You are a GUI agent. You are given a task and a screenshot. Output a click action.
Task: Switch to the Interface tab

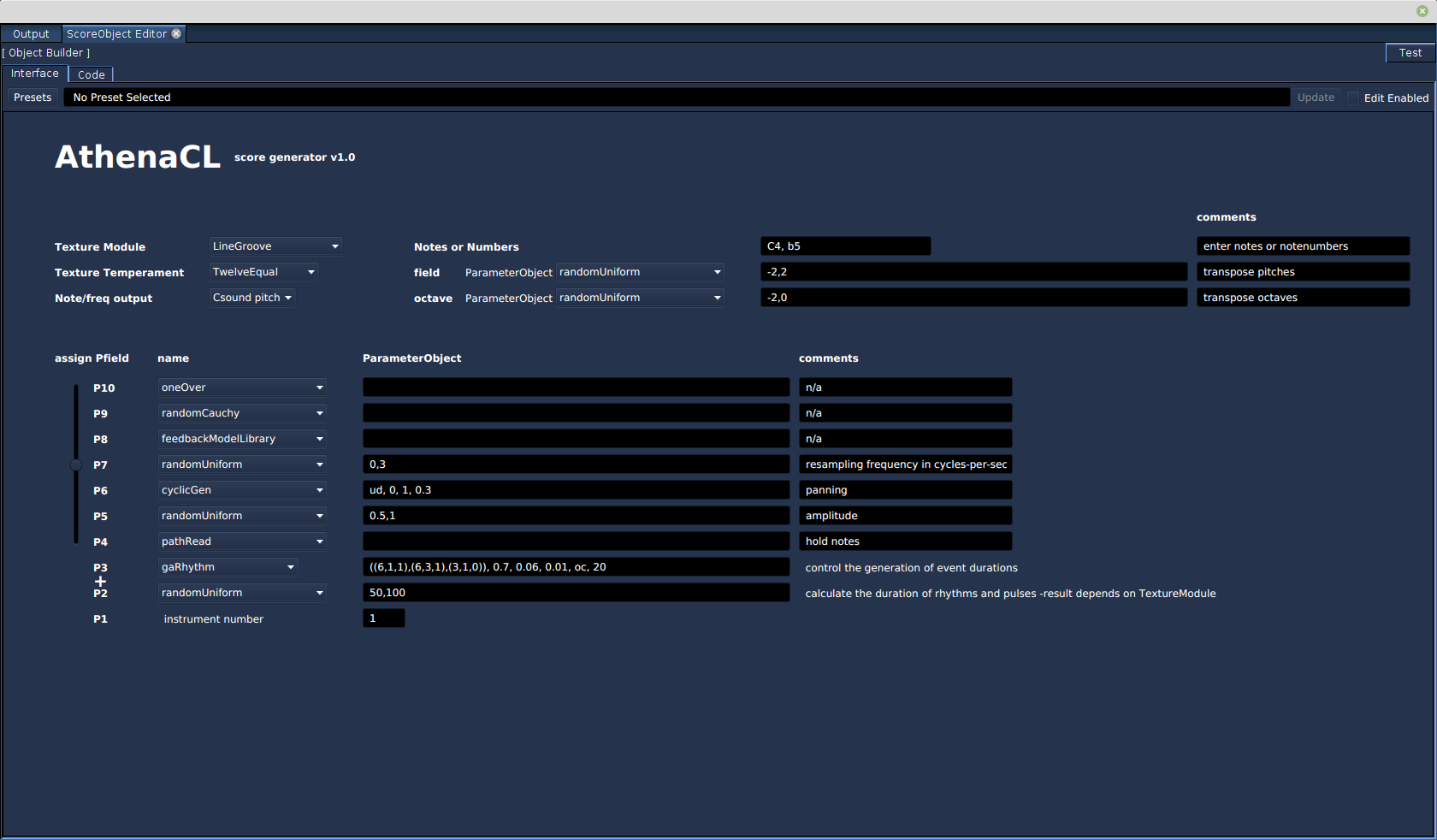pyautogui.click(x=35, y=74)
